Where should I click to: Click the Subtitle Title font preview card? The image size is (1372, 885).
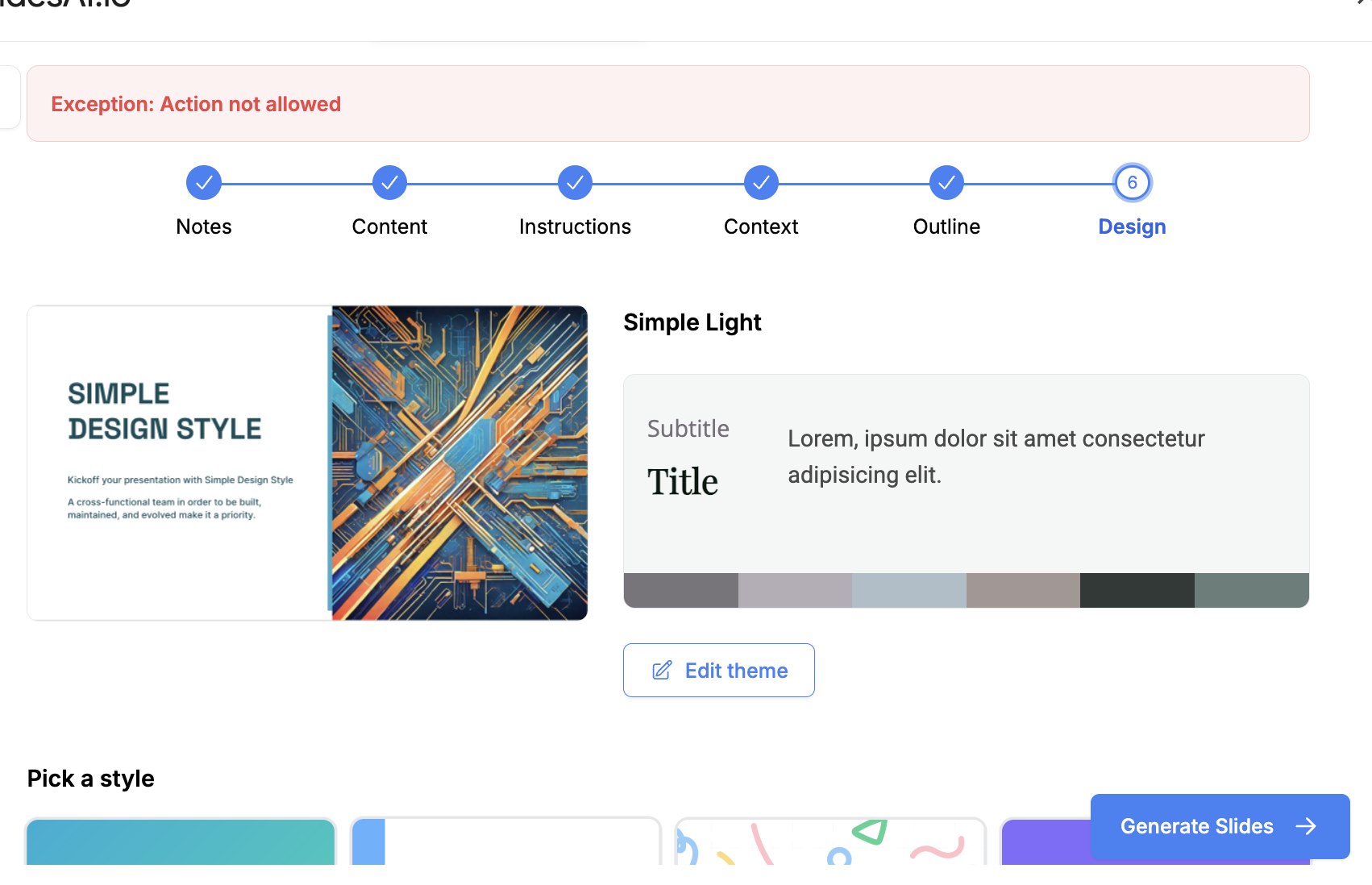966,473
